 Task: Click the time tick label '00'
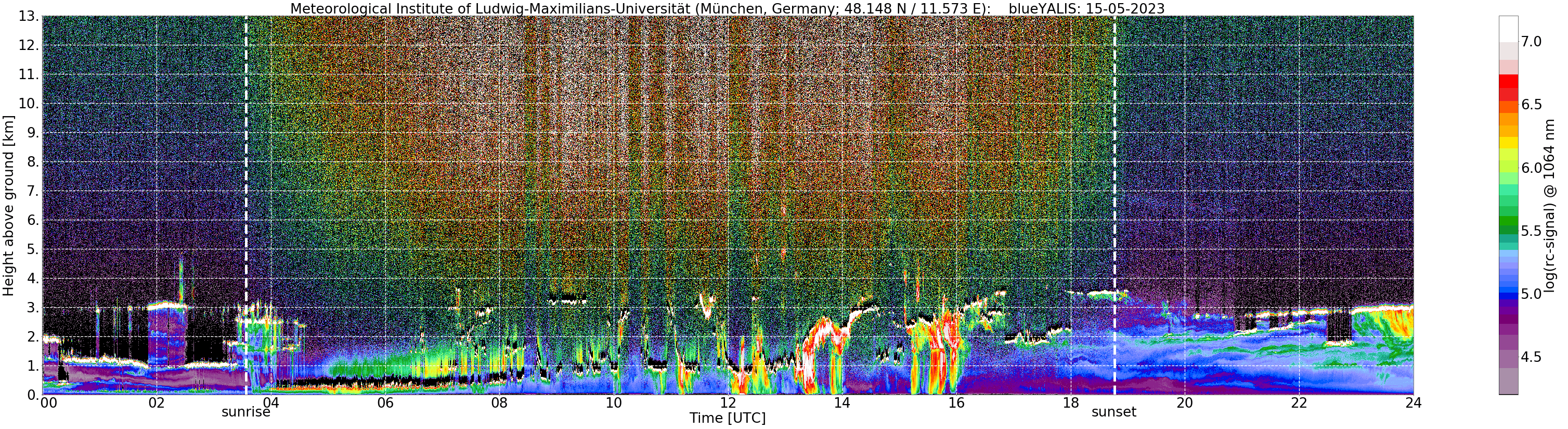[49, 403]
